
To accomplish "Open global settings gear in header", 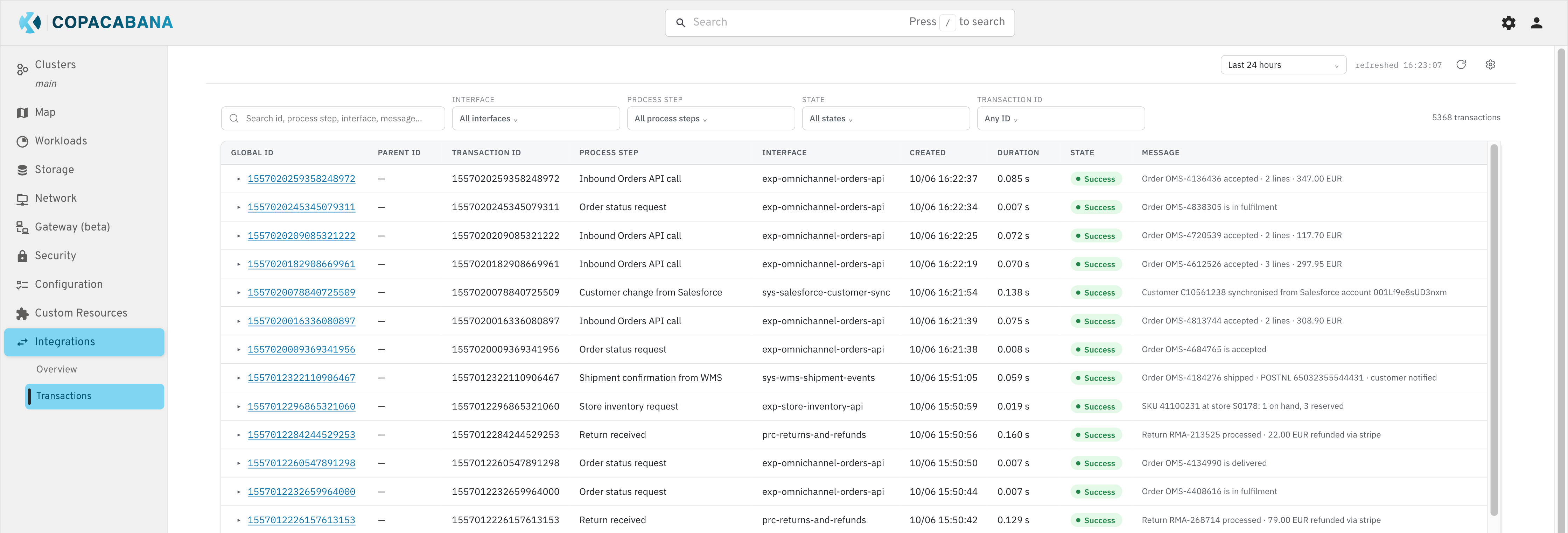I will pyautogui.click(x=1508, y=23).
